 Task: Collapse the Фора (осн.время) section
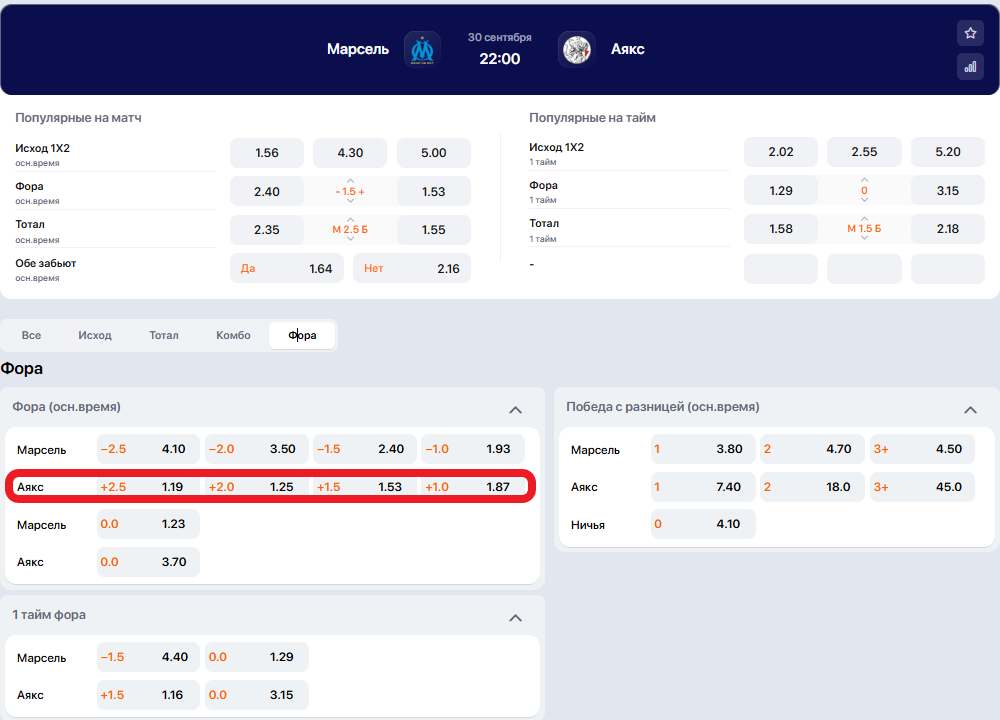[515, 409]
